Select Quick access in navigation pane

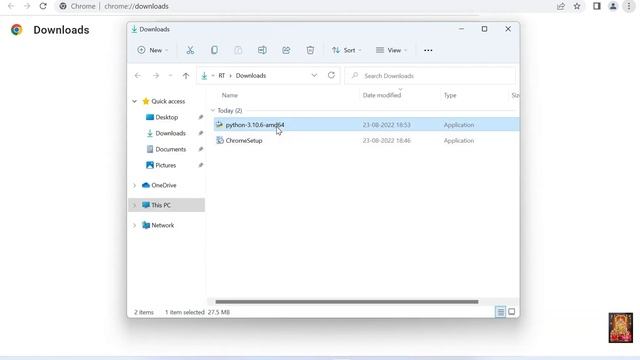168,101
